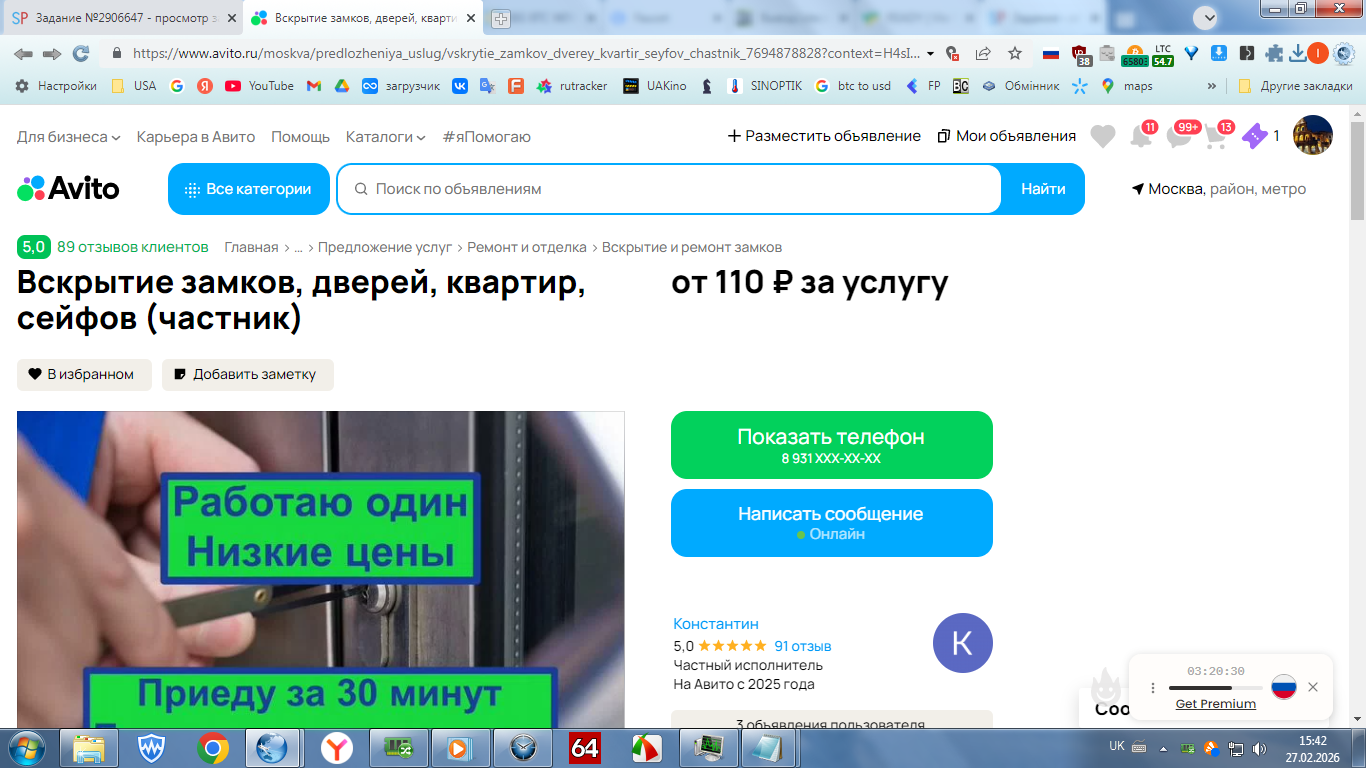Go to Avito home via logo
Viewport: 1366px width, 768px height.
[x=68, y=188]
